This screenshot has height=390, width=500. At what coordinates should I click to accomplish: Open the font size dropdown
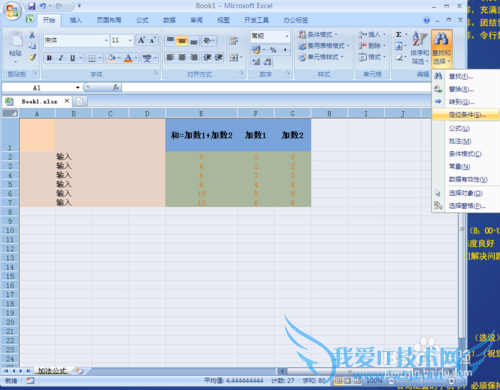[130, 40]
